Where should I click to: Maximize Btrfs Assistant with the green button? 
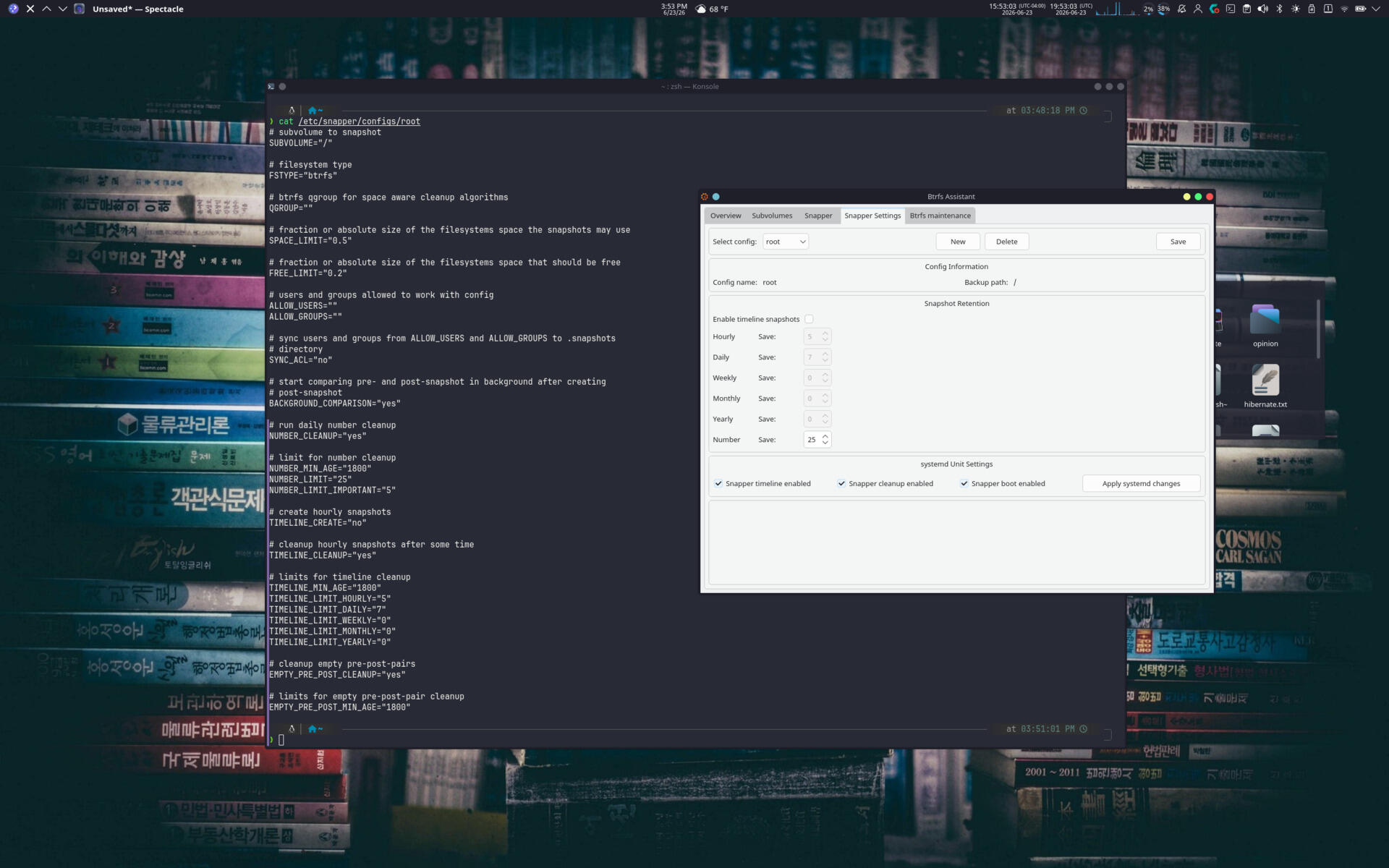pos(1198,197)
